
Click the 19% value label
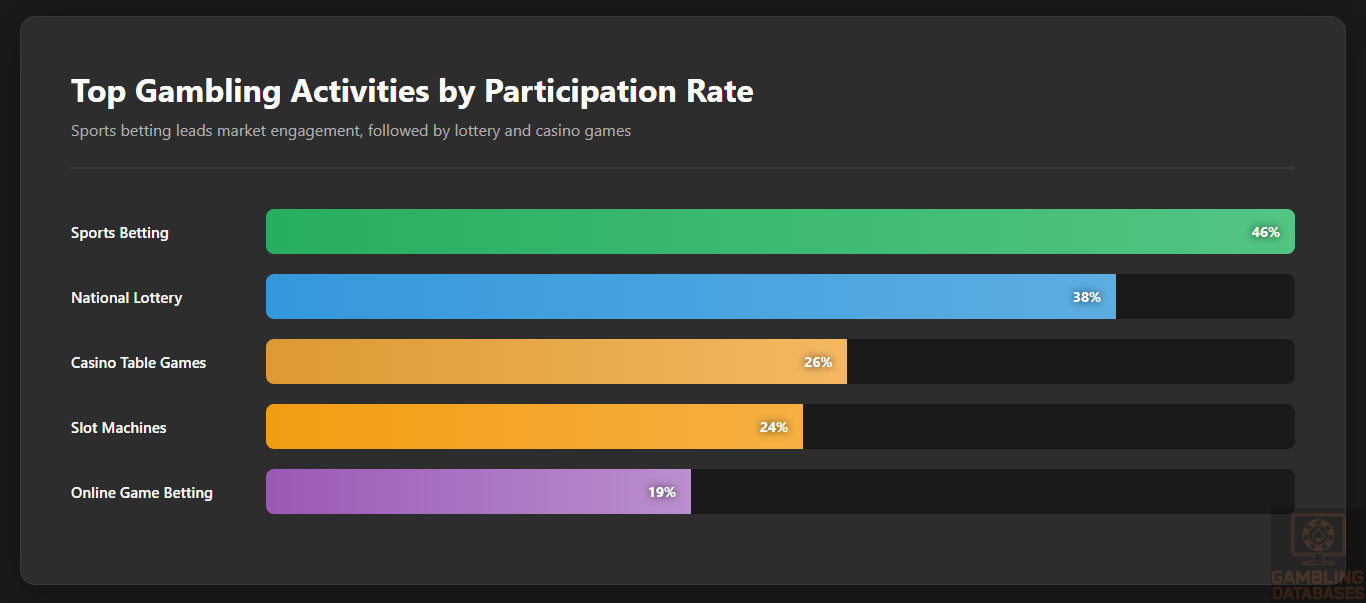(661, 492)
